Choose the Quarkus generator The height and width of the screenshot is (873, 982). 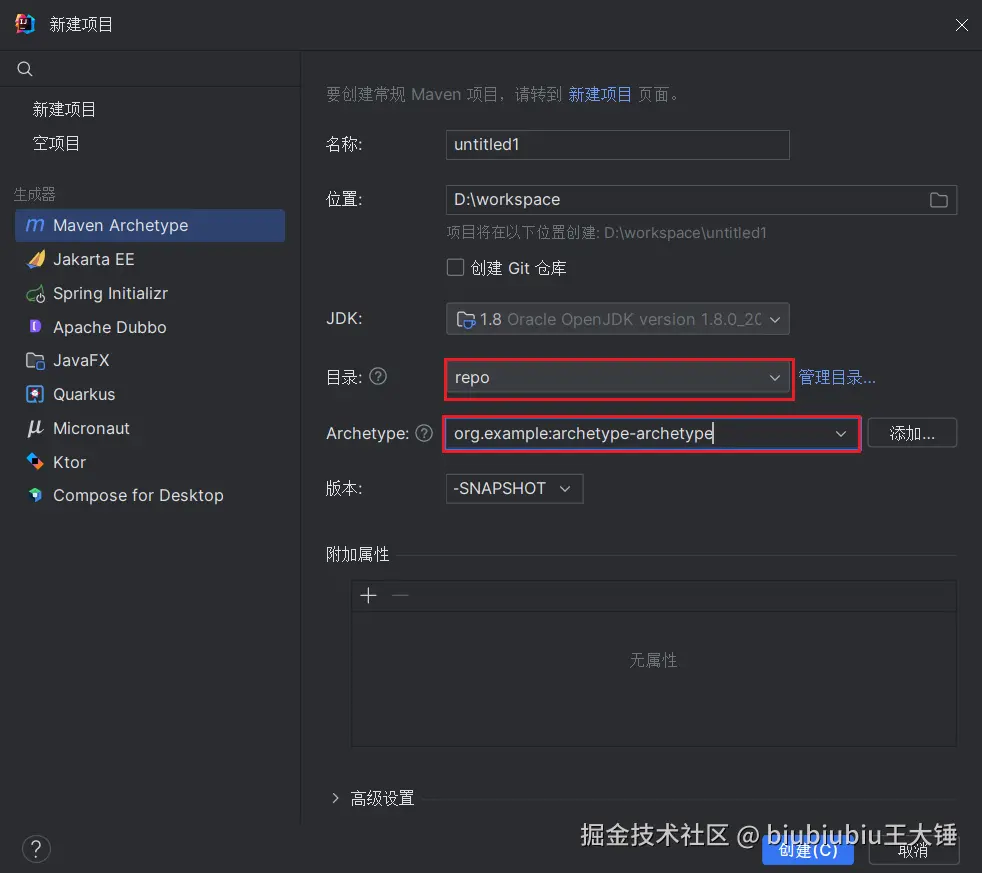(150, 395)
